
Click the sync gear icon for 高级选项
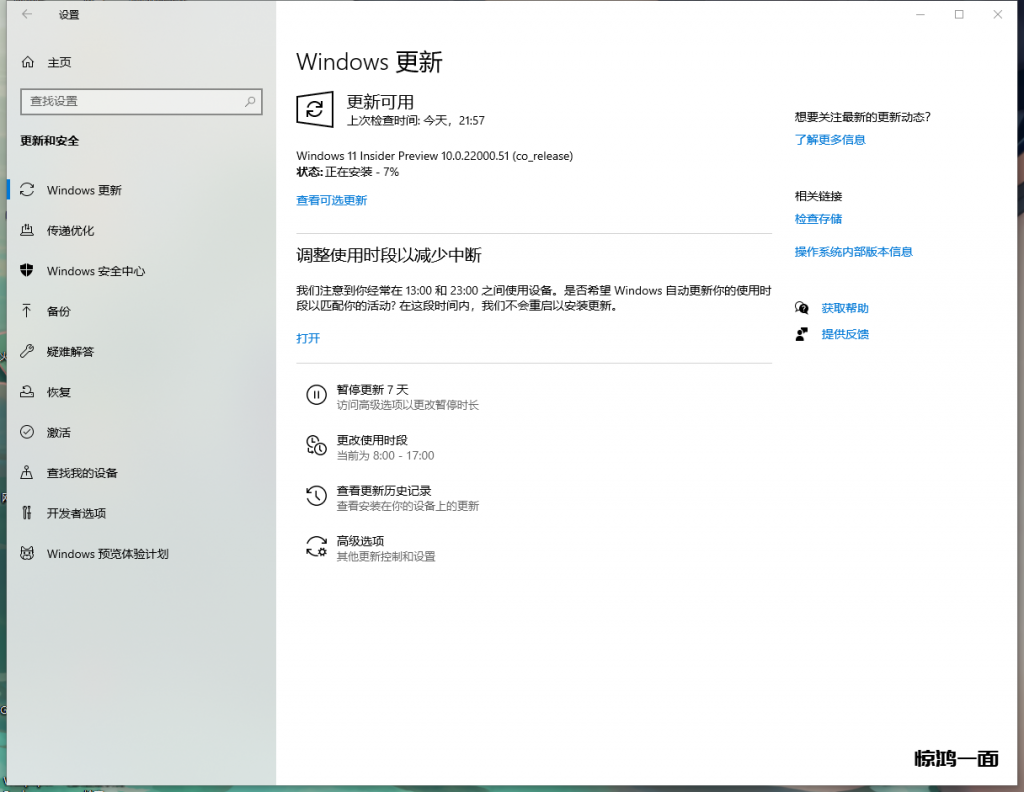(x=316, y=547)
